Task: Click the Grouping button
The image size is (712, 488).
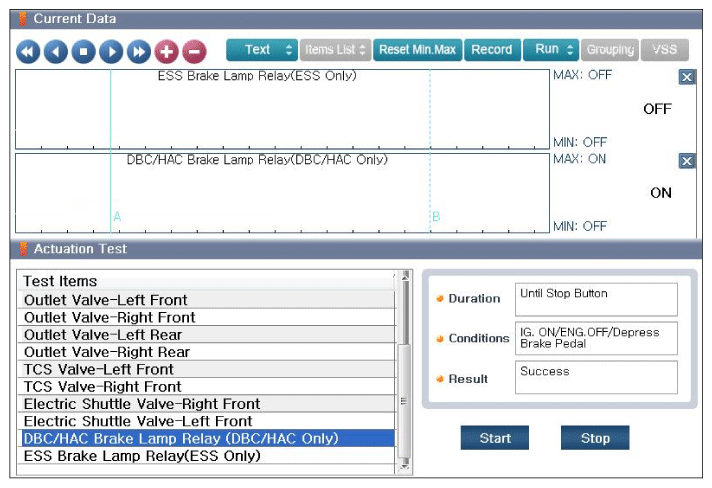Action: (610, 49)
